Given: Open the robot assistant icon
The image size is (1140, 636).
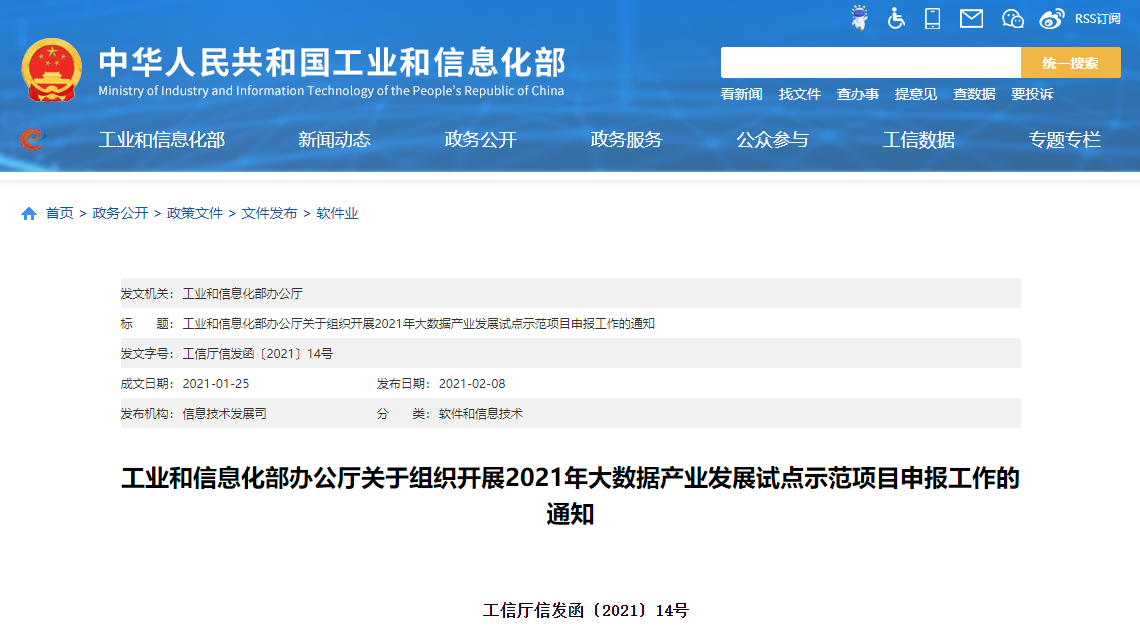Looking at the screenshot, I should (859, 18).
